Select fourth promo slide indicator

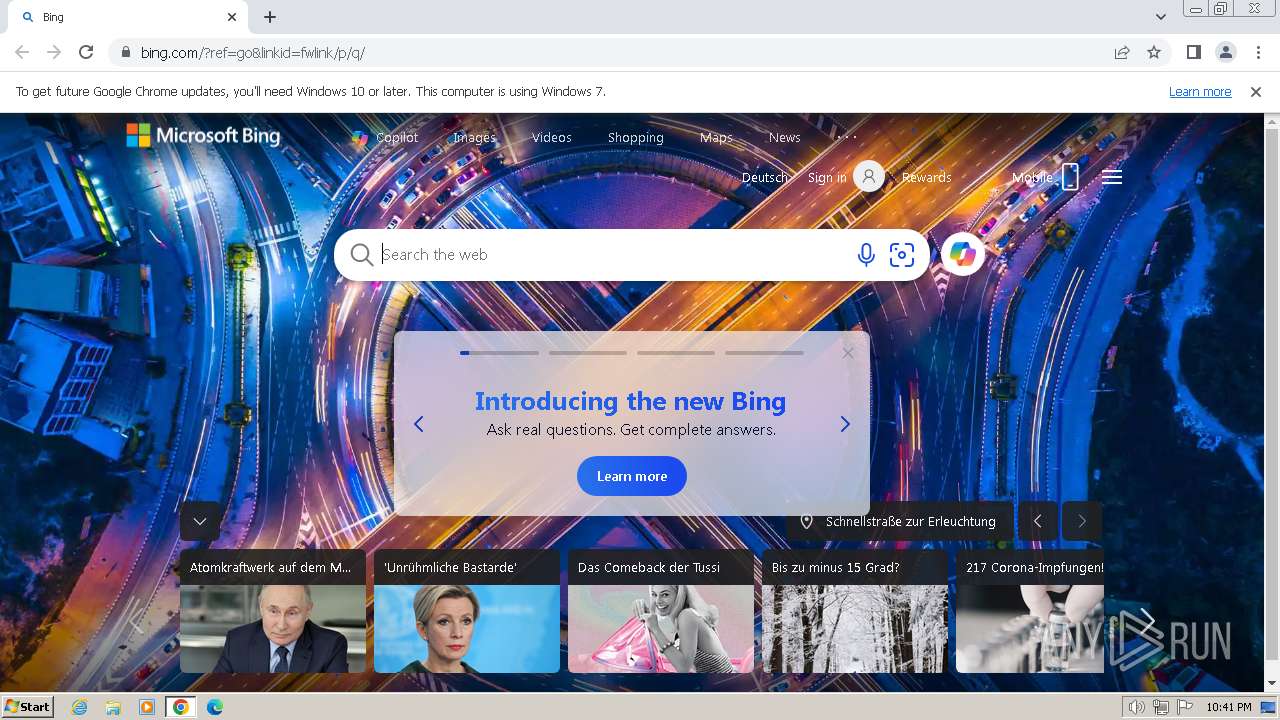click(764, 353)
